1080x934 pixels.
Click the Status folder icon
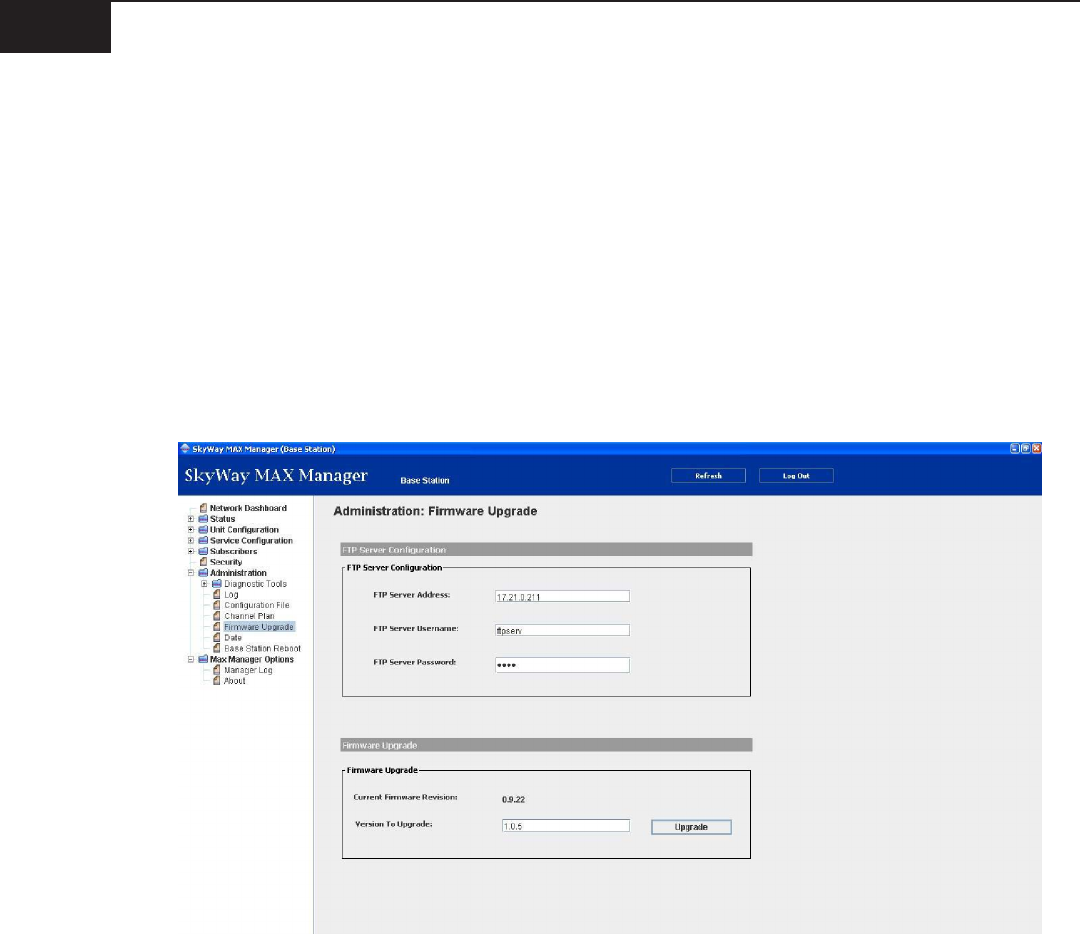[x=203, y=519]
